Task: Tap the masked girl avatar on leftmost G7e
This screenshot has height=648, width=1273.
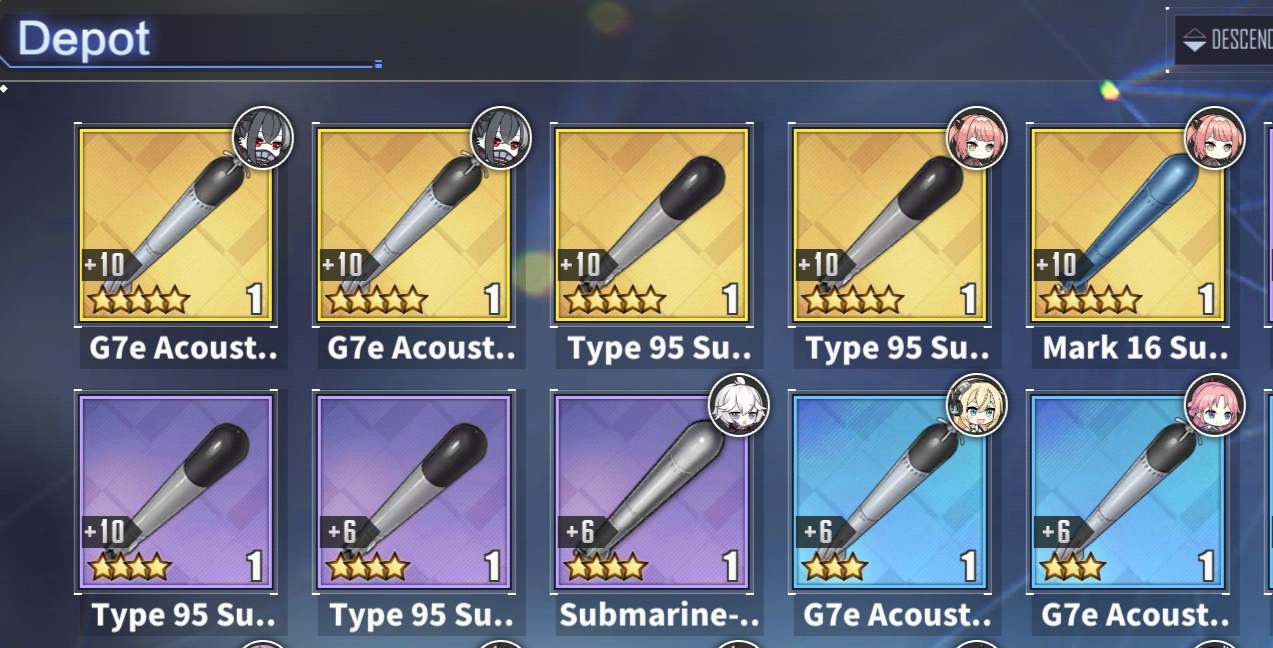Action: pyautogui.click(x=263, y=138)
